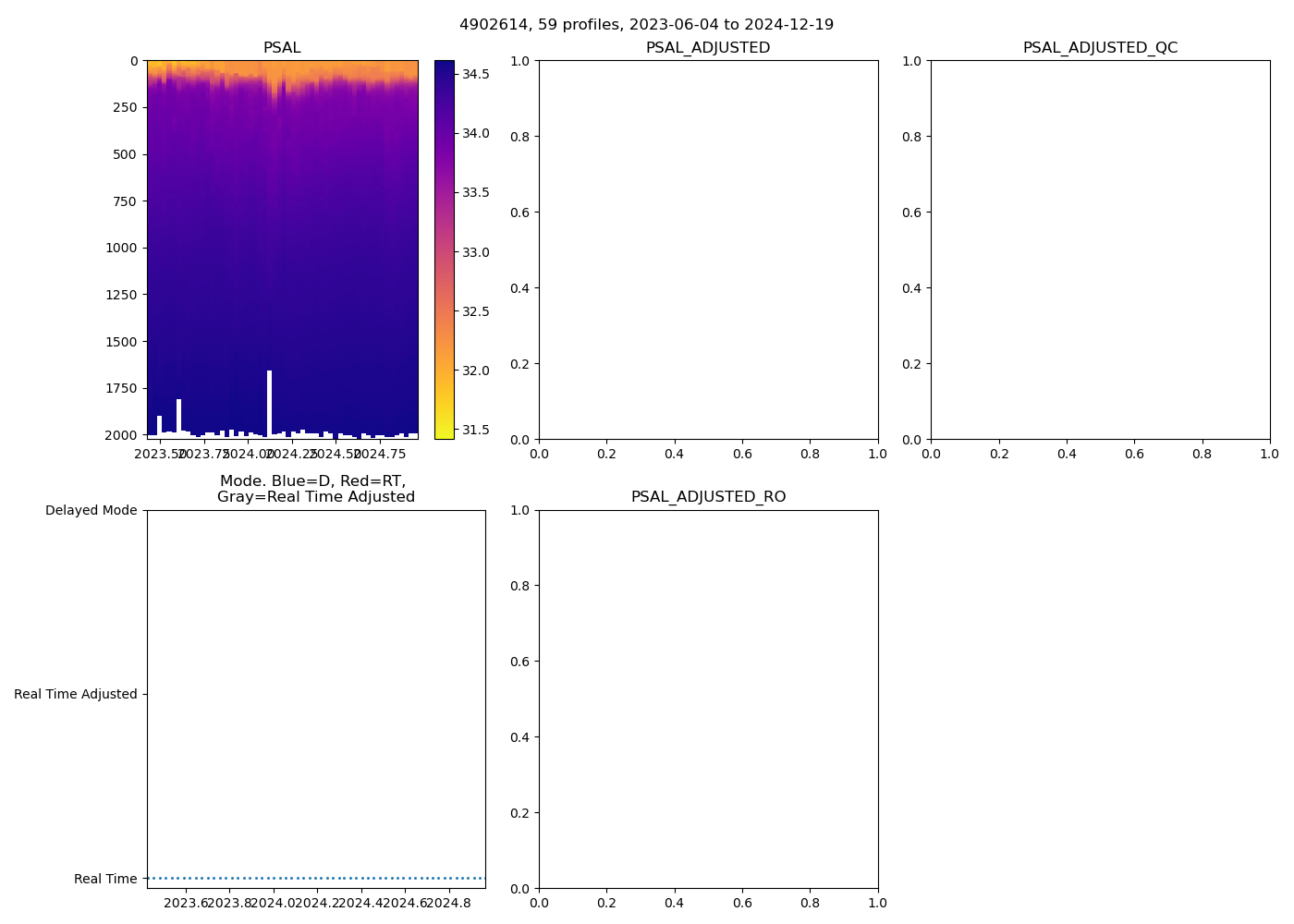Click the empty PSAL_ADJUSTED_QC plot area
The width and height of the screenshot is (1294, 924).
1100,249
